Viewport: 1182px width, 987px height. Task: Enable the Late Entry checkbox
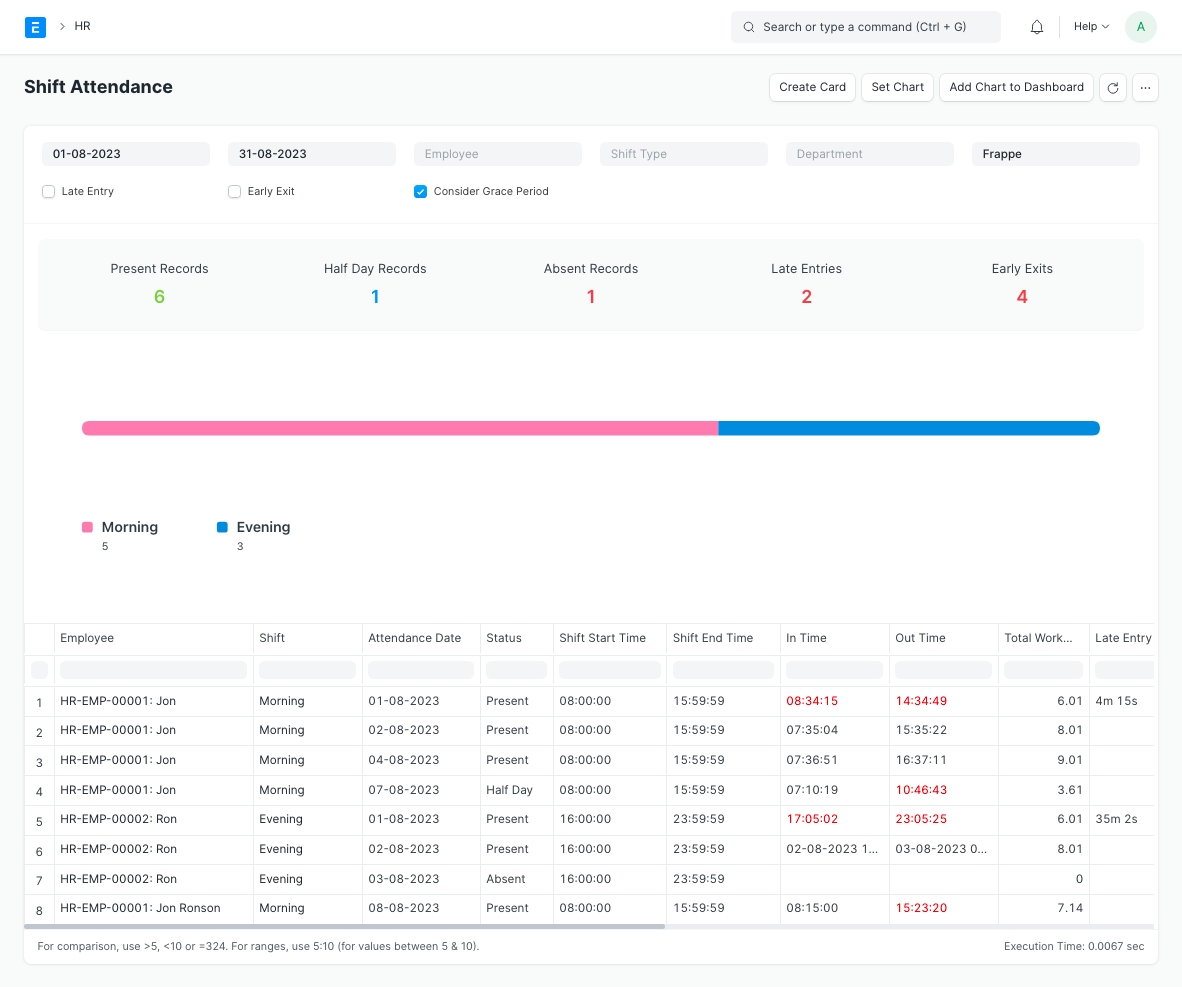coord(48,192)
